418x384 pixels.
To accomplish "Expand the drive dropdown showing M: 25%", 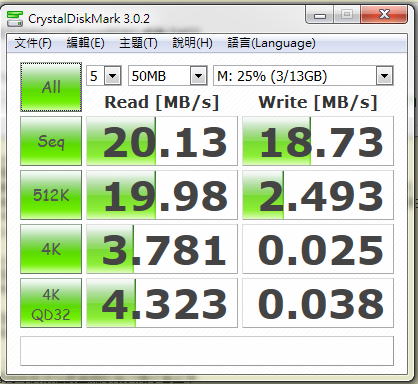I will (385, 76).
